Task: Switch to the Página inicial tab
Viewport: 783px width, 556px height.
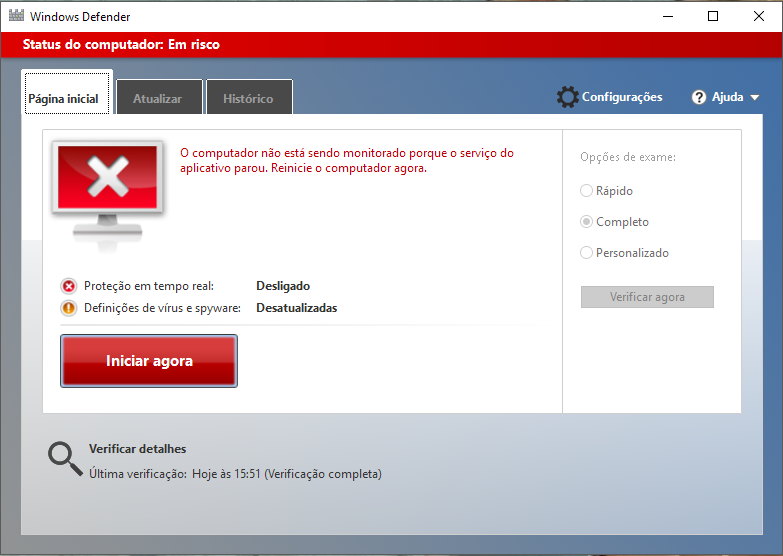Action: tap(67, 93)
